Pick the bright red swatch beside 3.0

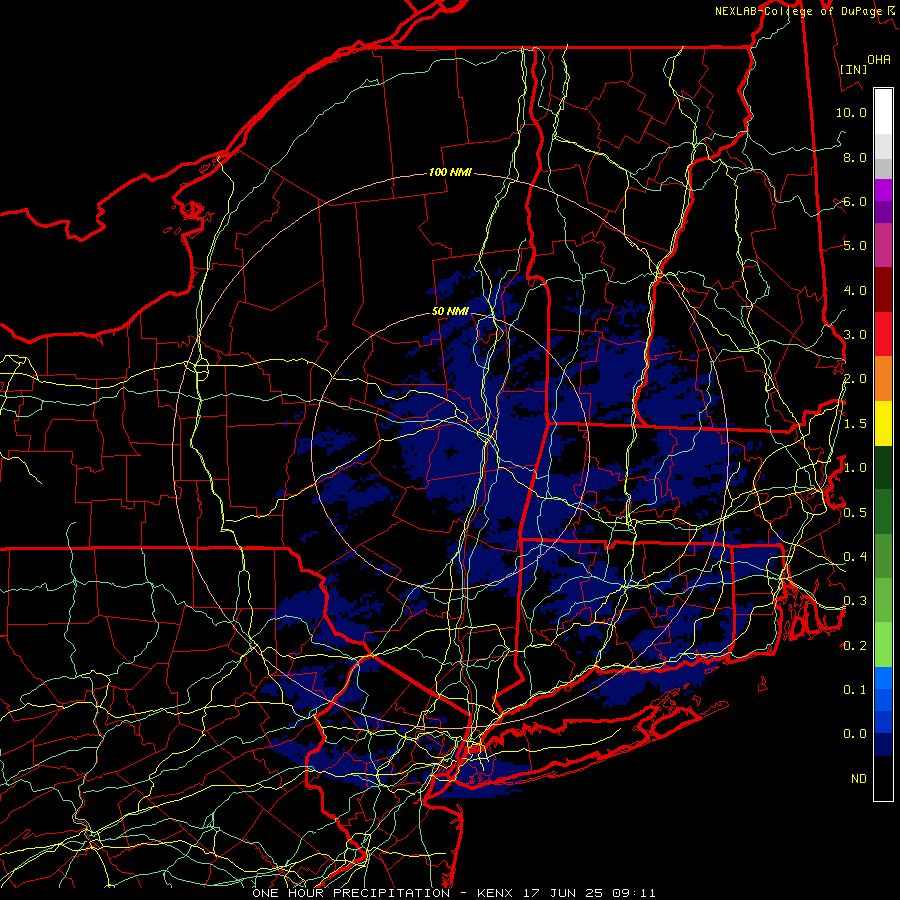(883, 334)
